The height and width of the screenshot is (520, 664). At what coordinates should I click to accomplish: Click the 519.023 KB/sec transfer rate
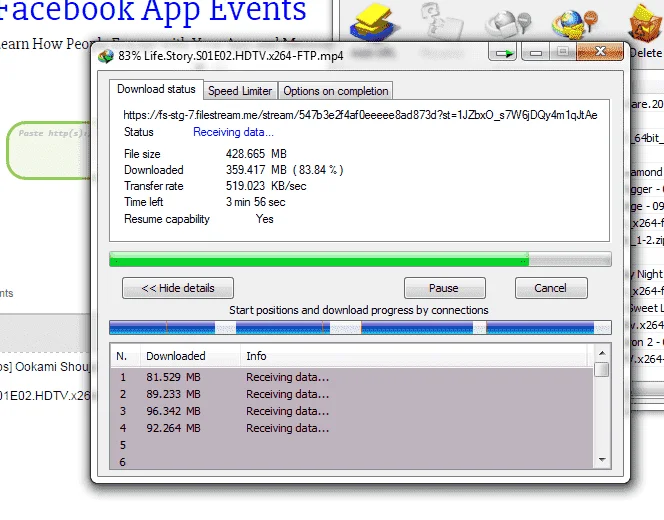pyautogui.click(x=266, y=186)
